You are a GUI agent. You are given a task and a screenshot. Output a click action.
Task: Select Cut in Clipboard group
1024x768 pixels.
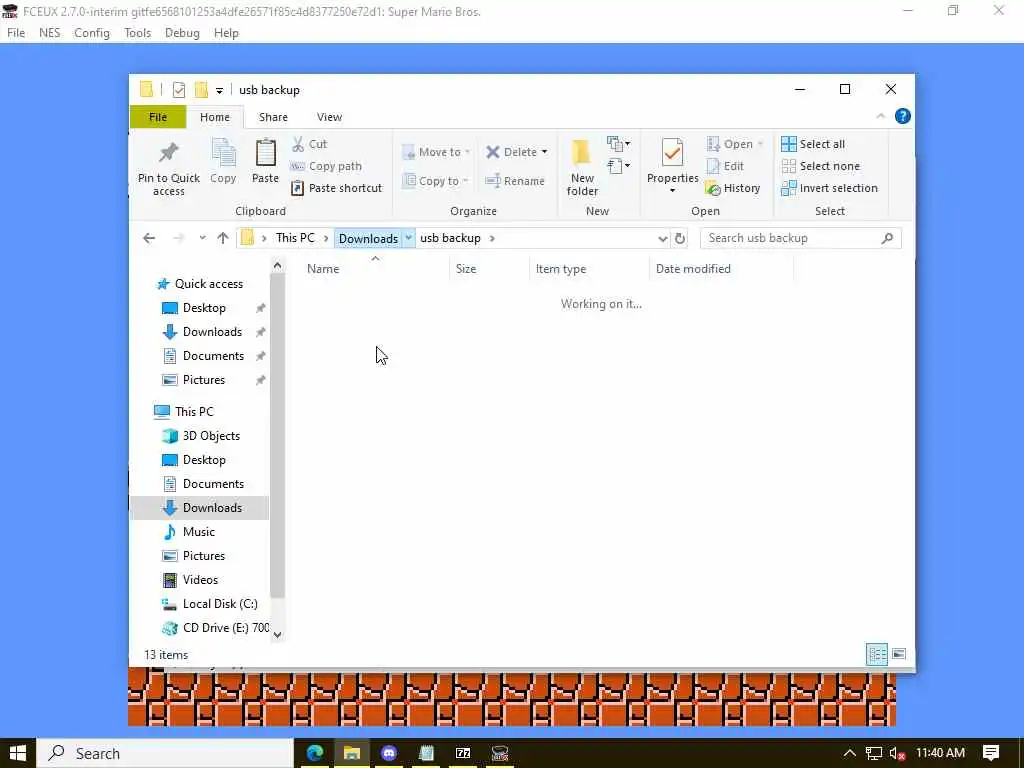pos(310,144)
